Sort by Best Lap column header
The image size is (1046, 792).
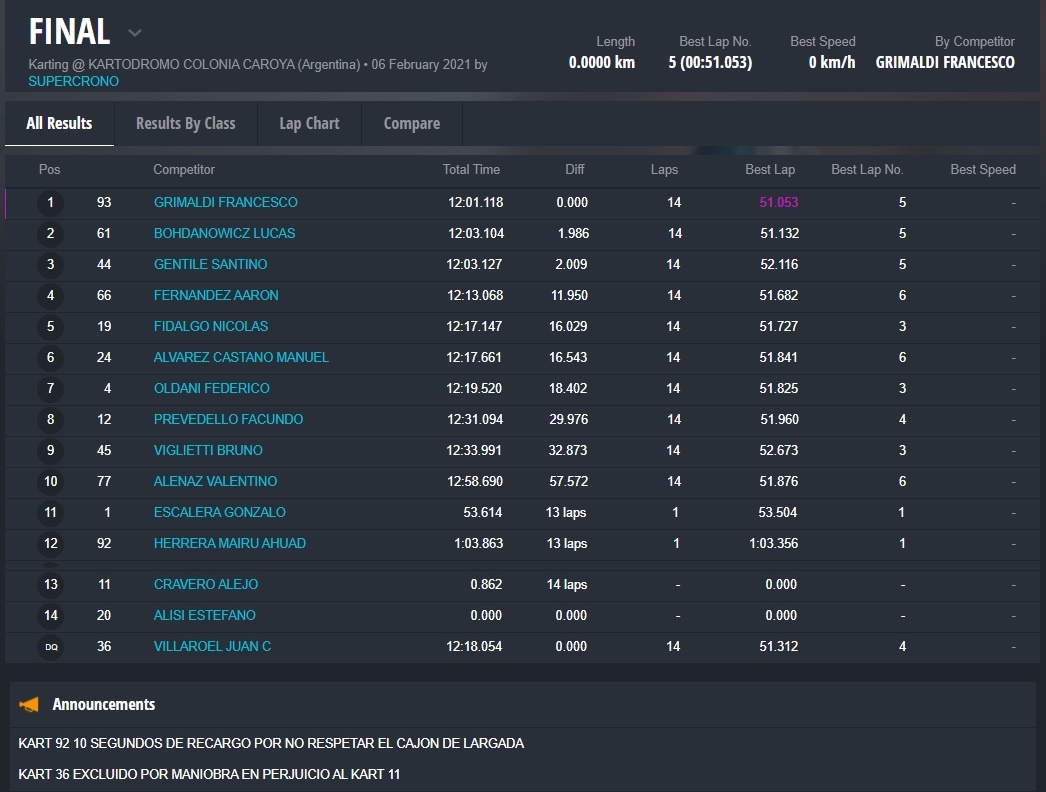pos(770,170)
